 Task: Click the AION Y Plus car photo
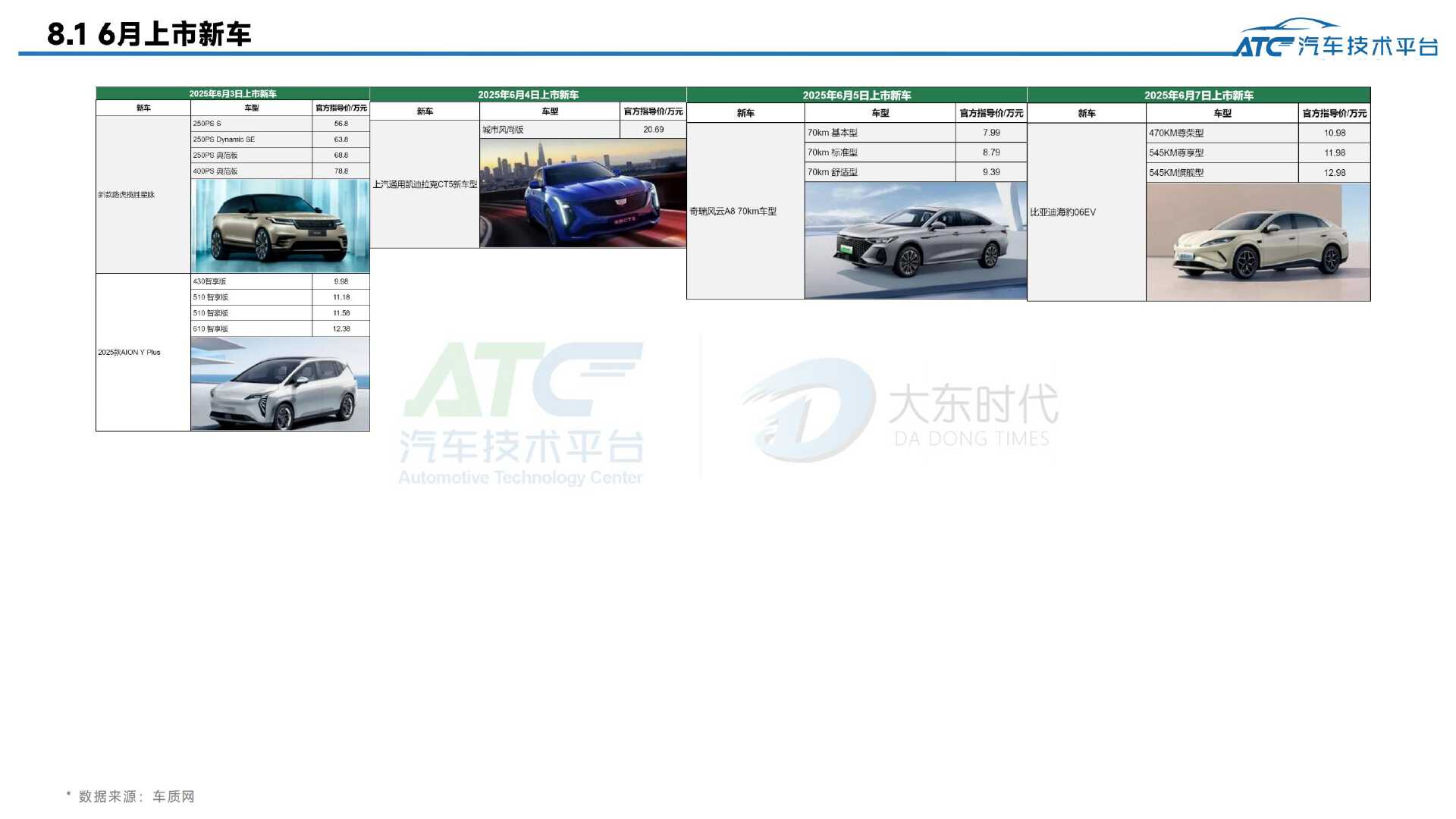pos(280,384)
